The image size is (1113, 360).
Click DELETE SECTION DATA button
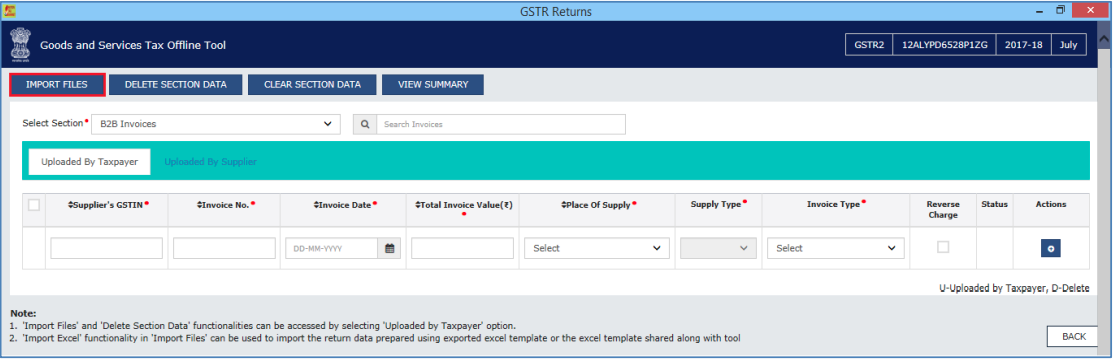click(176, 84)
